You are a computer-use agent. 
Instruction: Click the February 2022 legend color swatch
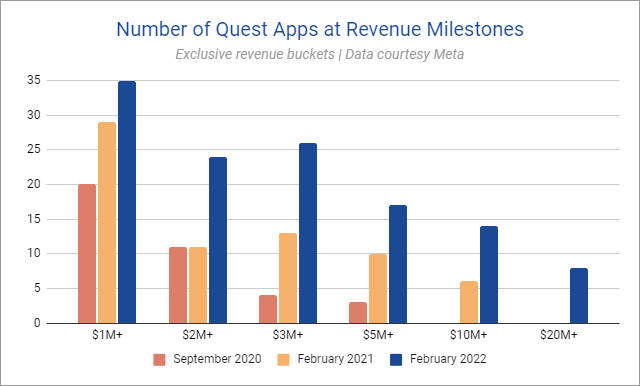point(396,359)
